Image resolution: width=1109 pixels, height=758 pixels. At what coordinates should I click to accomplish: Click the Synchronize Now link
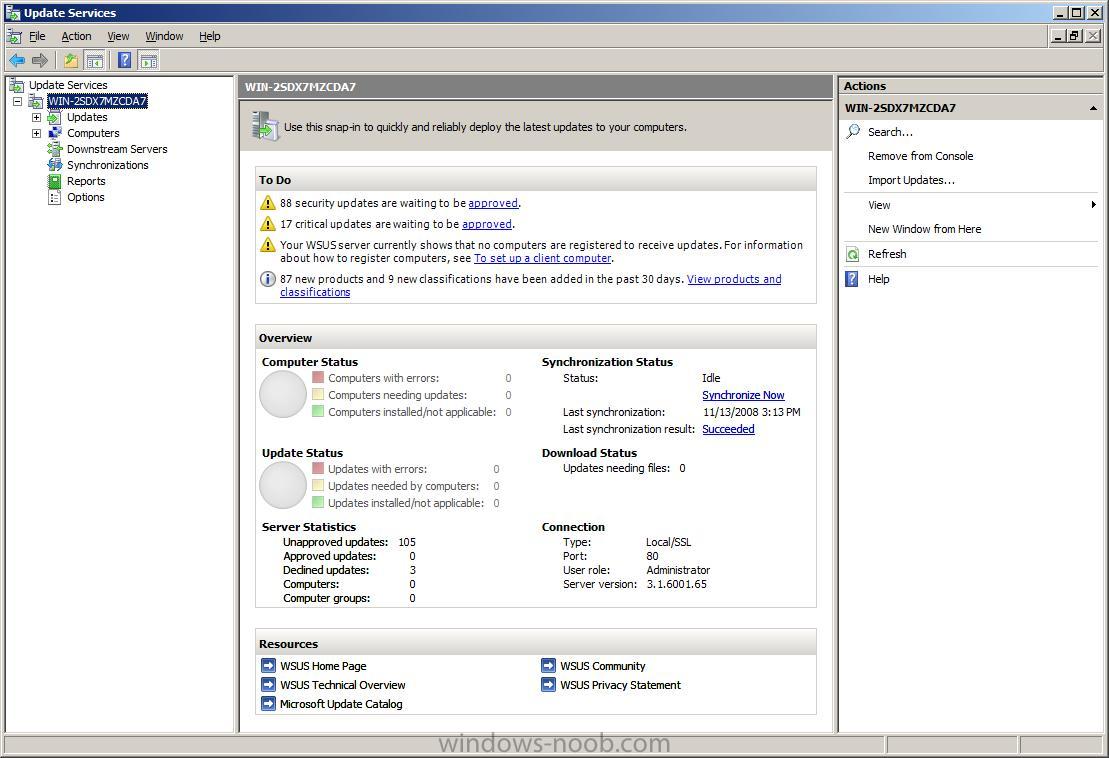pyautogui.click(x=743, y=395)
